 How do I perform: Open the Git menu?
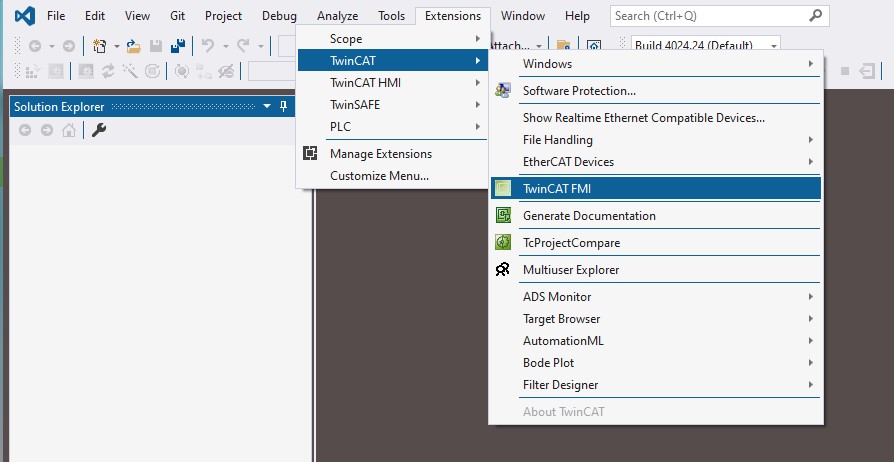(x=177, y=16)
